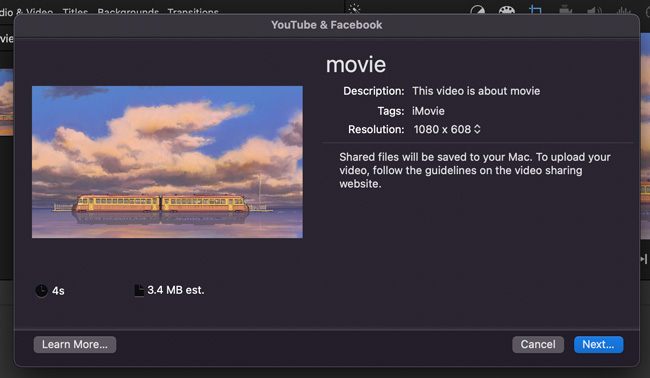
Task: Click the Learn More... button
Action: [75, 344]
